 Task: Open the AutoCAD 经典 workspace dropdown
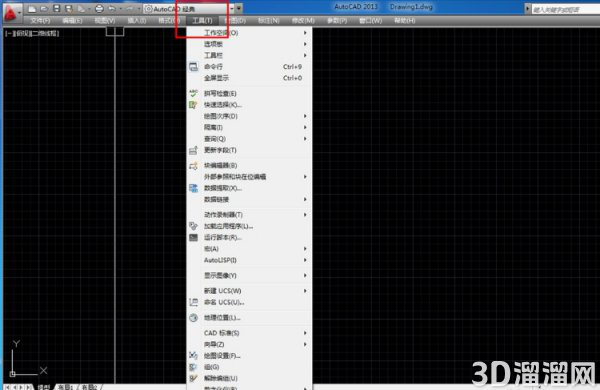click(189, 8)
